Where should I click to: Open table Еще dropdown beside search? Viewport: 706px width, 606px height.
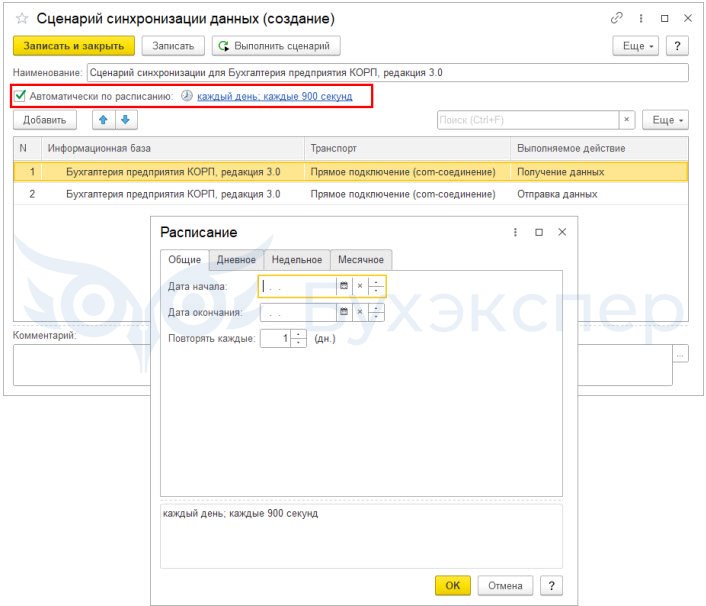[x=665, y=120]
